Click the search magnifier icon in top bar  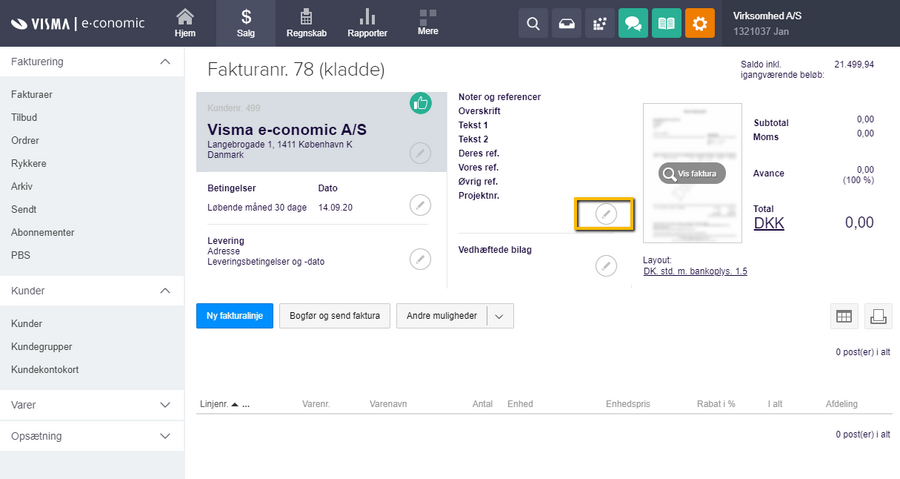coord(533,23)
